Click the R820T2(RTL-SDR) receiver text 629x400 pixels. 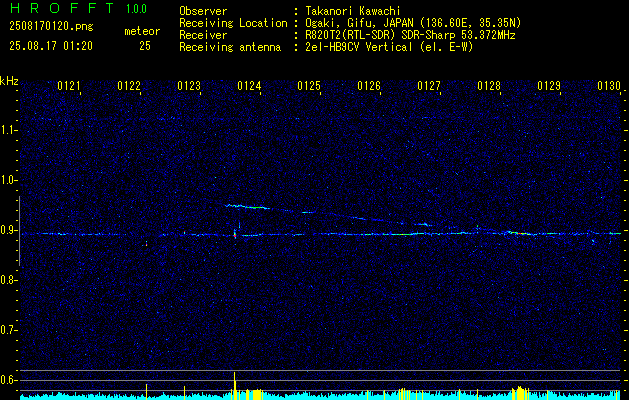pyautogui.click(x=410, y=35)
